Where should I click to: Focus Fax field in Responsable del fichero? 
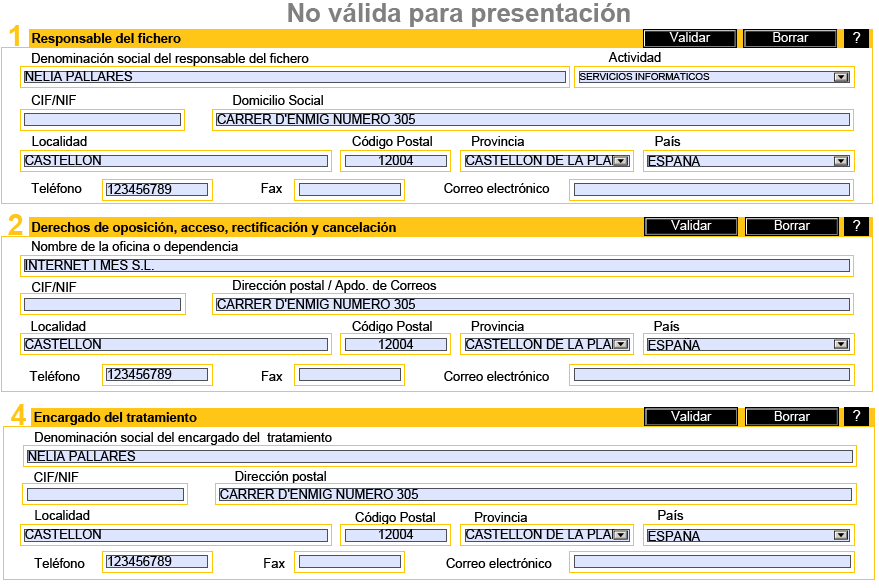[x=350, y=189]
